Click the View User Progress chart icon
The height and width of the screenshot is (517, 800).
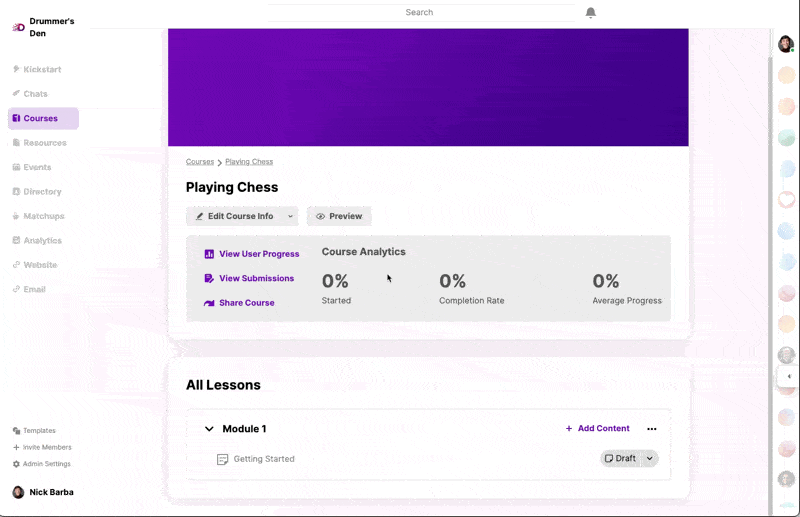tap(209, 254)
